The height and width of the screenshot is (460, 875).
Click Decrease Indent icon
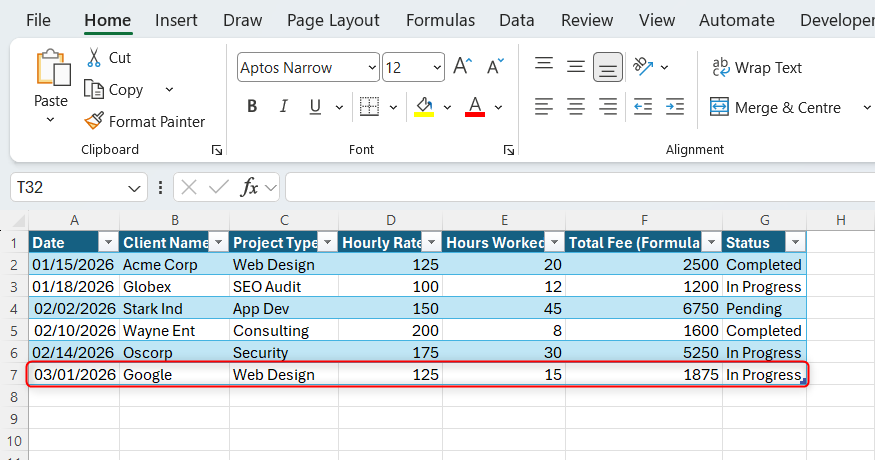[x=643, y=106]
